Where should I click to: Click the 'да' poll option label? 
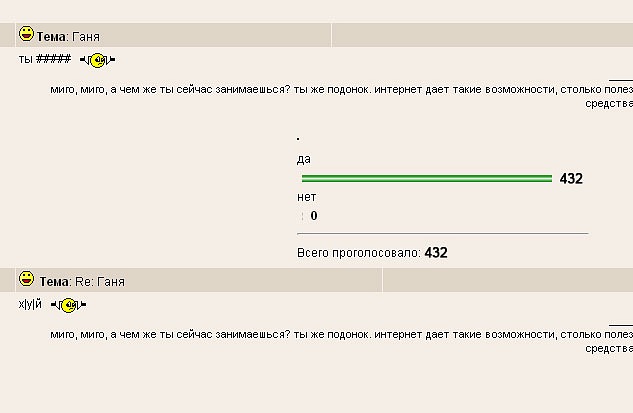pyautogui.click(x=304, y=159)
